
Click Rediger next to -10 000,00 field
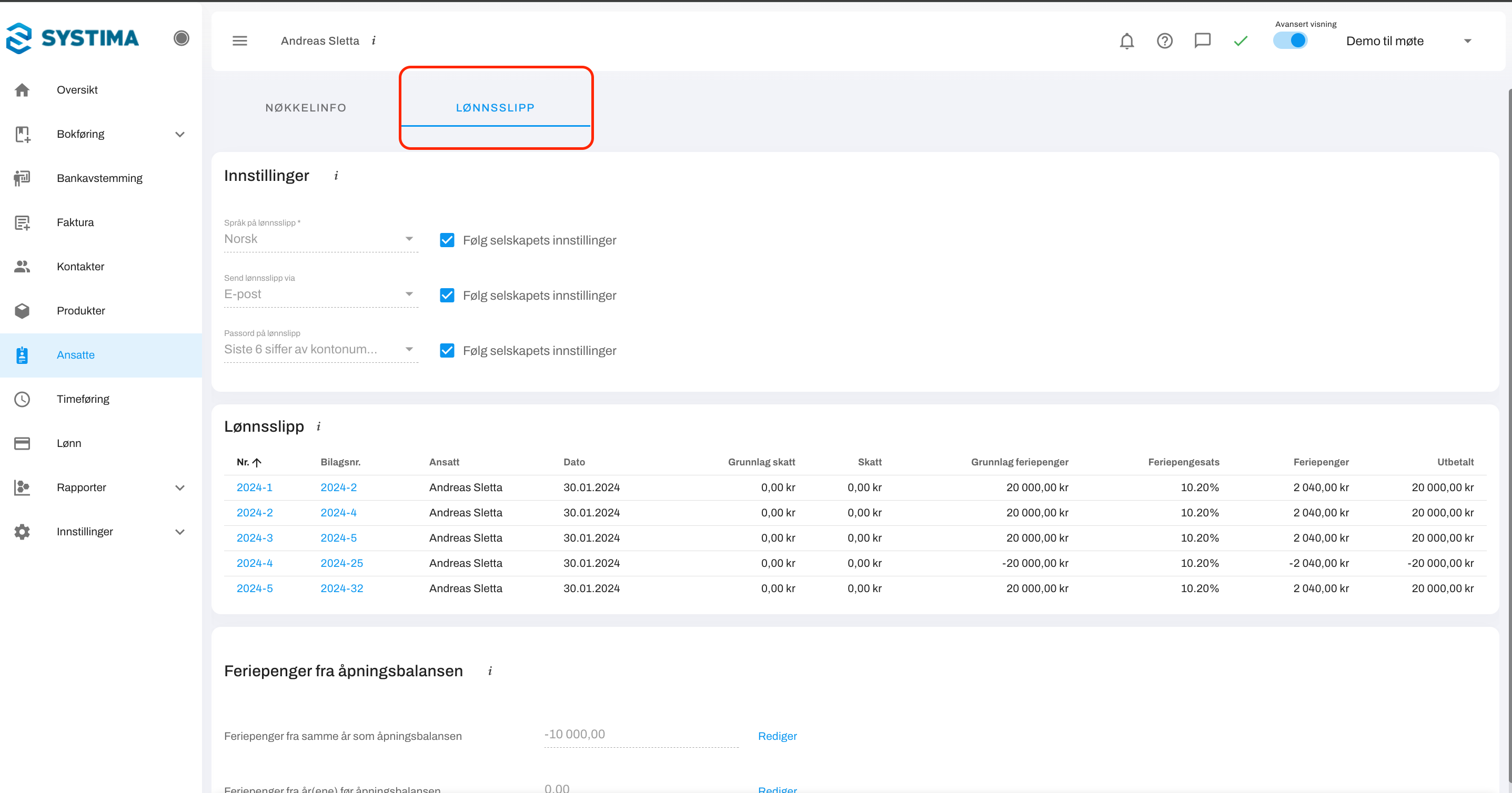(x=777, y=736)
